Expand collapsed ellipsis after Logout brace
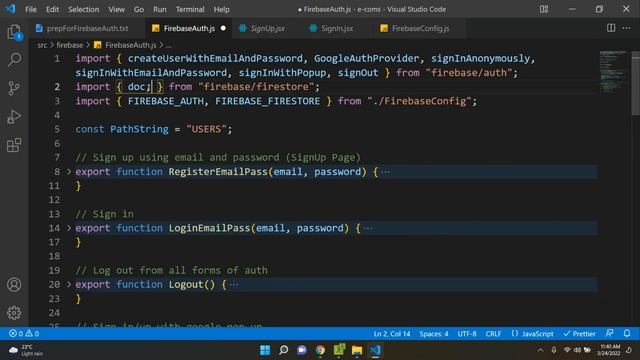Image resolution: width=640 pixels, height=360 pixels. point(234,284)
